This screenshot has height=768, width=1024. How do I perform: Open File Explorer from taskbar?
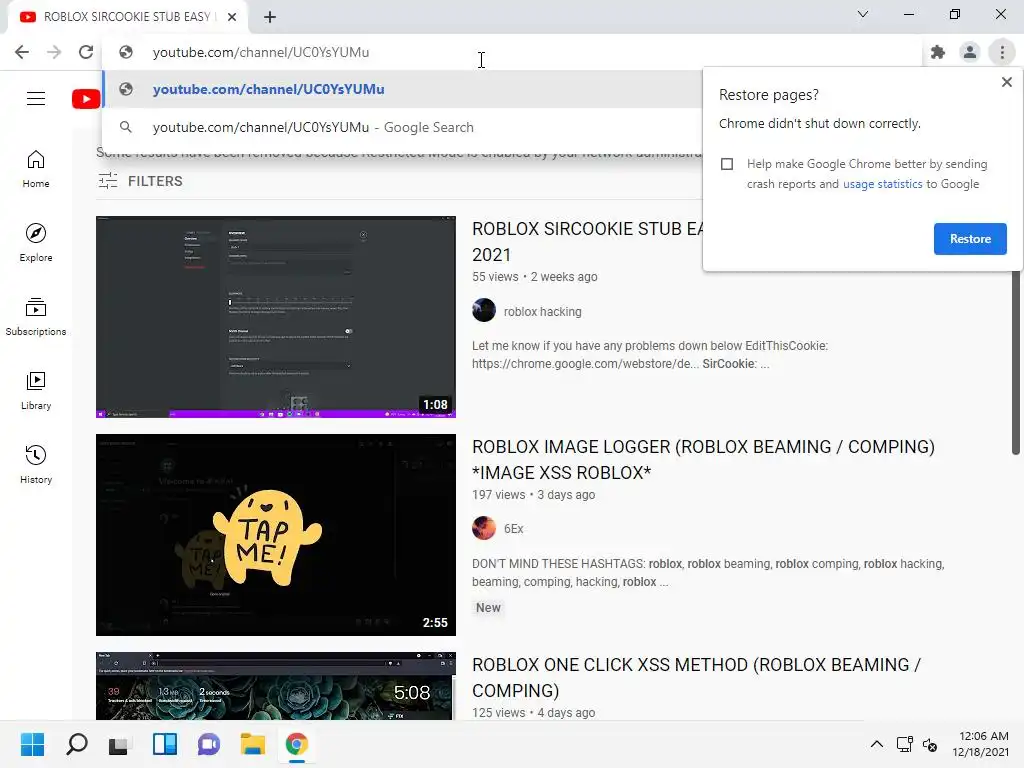253,744
